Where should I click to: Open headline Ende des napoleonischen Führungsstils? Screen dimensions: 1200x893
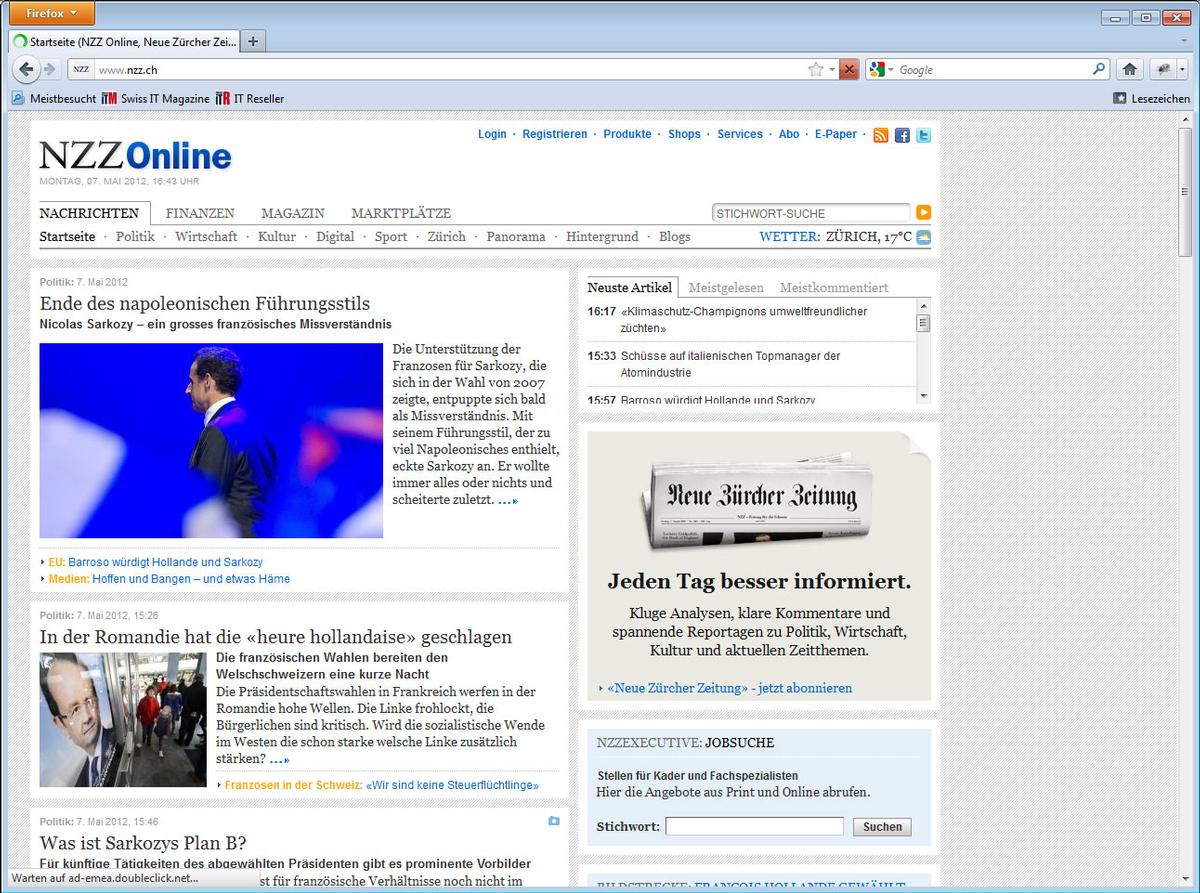pyautogui.click(x=205, y=304)
